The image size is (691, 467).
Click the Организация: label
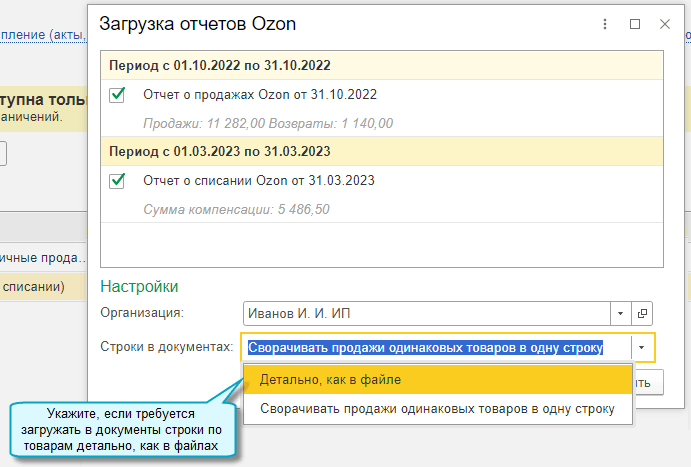tap(142, 313)
